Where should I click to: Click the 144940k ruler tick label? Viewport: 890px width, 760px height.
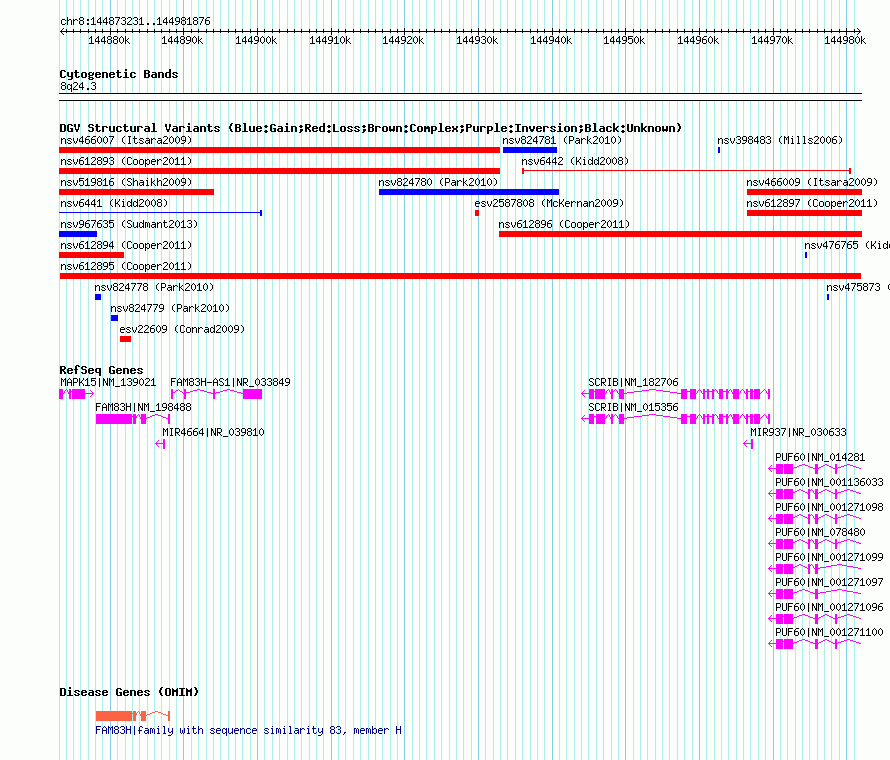coord(551,40)
